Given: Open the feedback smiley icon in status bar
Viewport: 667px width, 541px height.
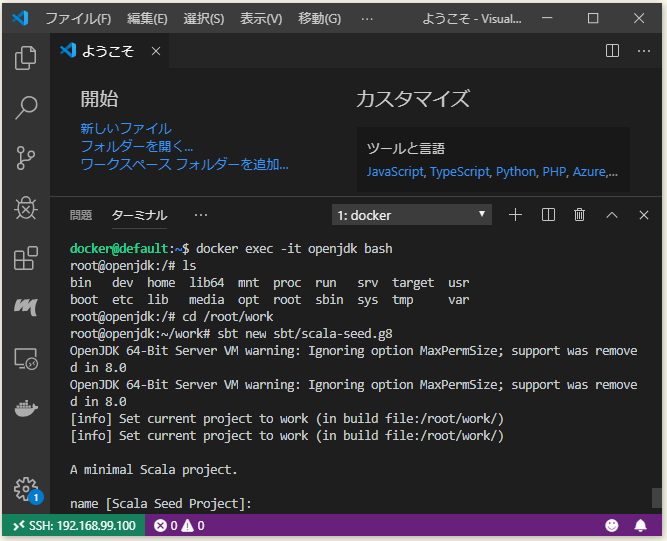Looking at the screenshot, I should coord(611,526).
